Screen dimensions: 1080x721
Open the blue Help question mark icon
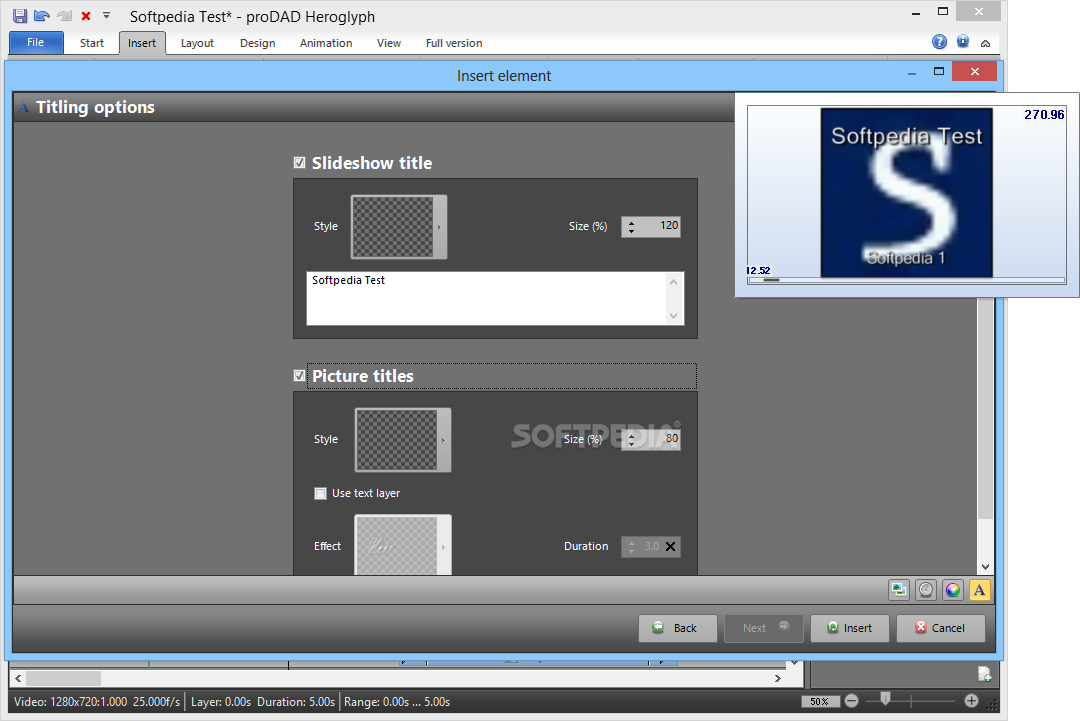point(939,41)
